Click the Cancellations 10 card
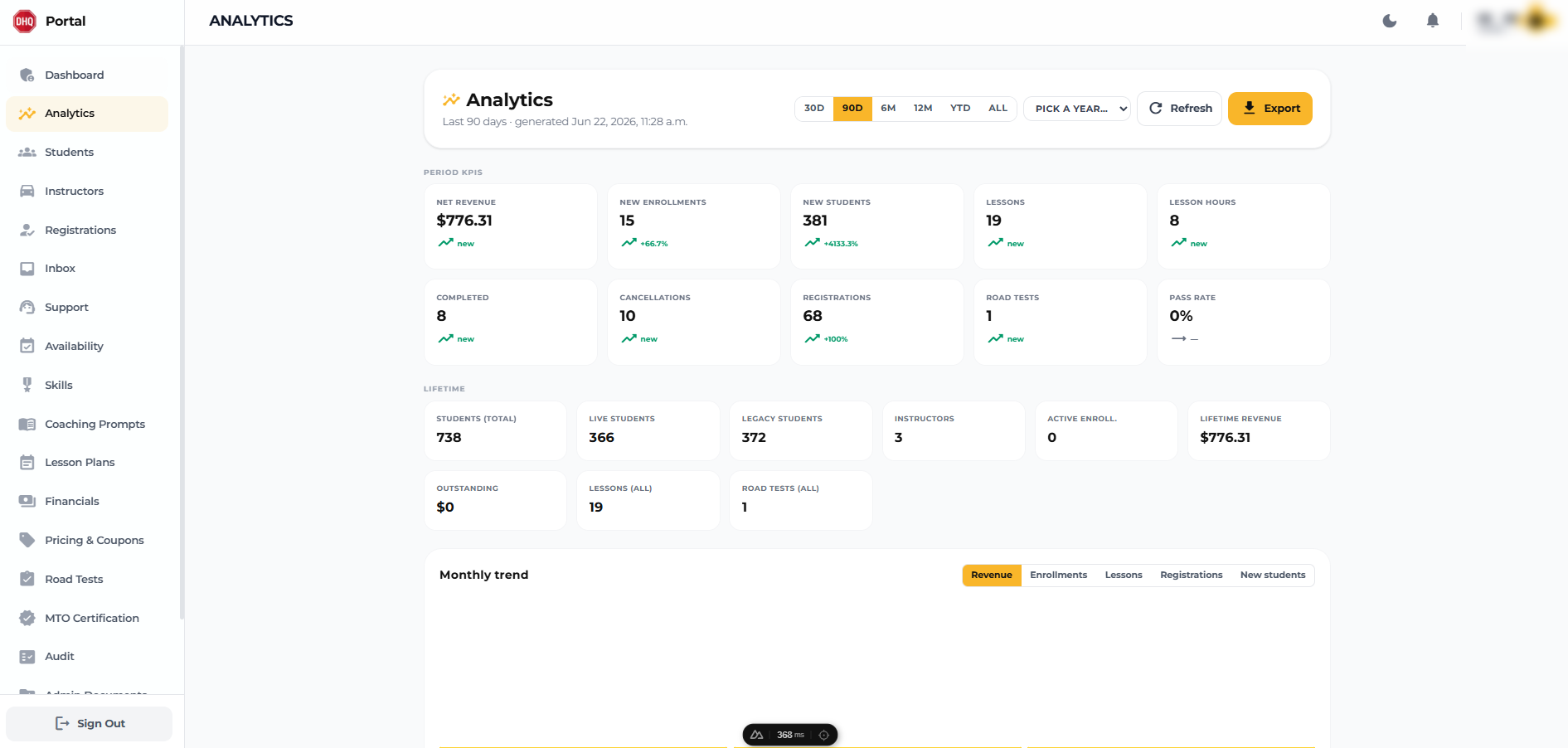Screen dimensions: 1568x748 [694, 323]
